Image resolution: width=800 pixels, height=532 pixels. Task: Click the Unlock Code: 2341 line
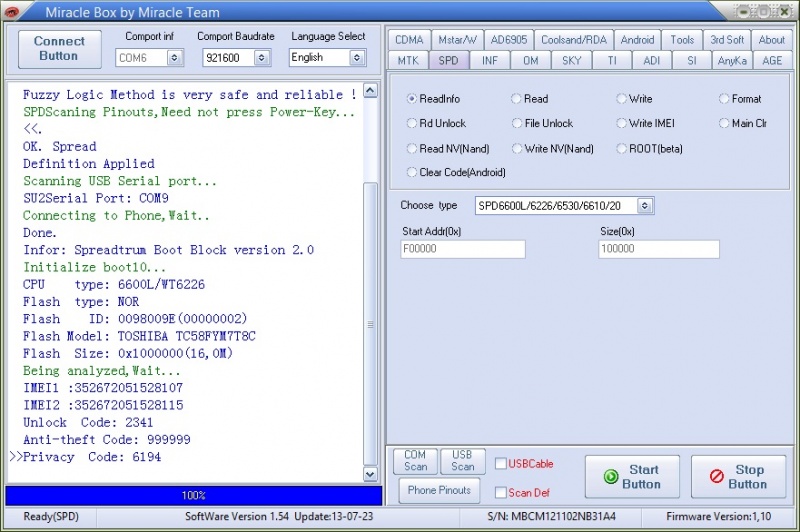coord(88,422)
